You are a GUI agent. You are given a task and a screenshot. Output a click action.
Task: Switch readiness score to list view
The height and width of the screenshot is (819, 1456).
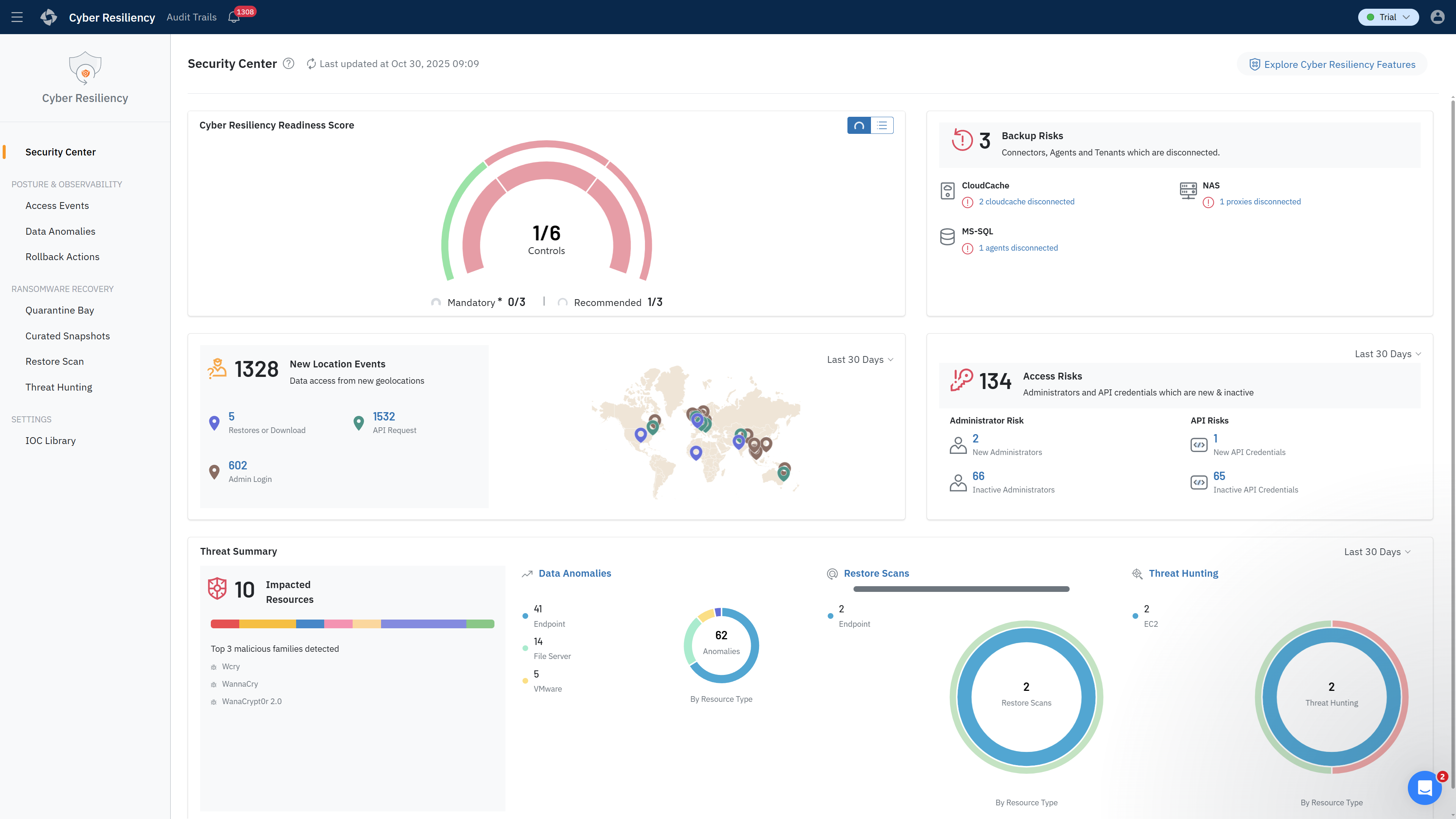(x=882, y=126)
